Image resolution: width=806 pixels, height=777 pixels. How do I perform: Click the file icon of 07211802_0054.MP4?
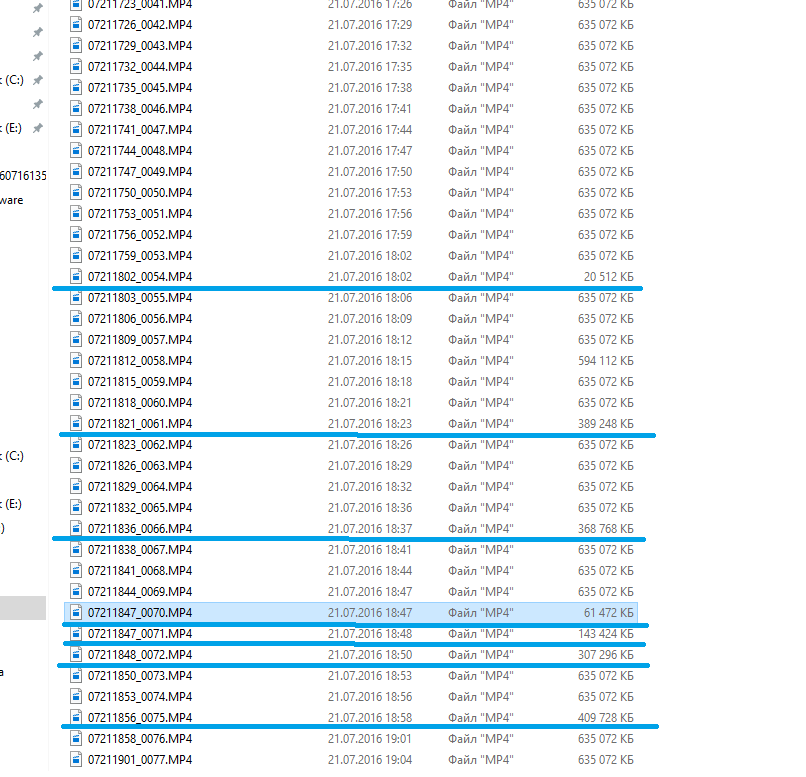[x=76, y=276]
